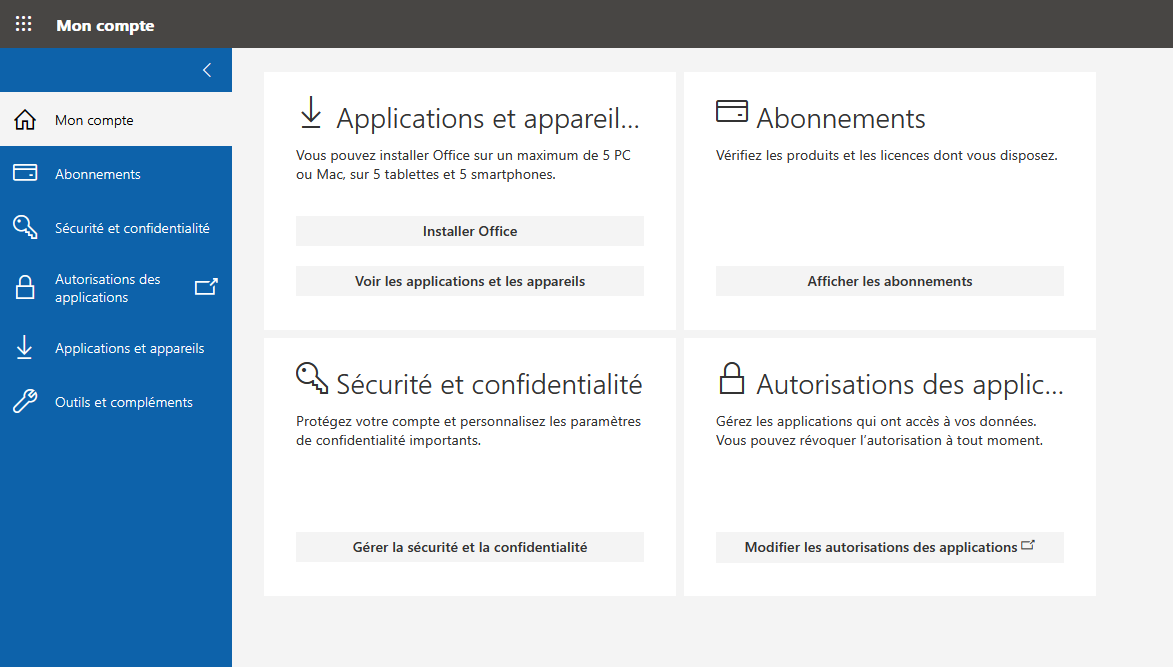Click the external link icon in sidebar
This screenshot has width=1173, height=667.
pos(206,288)
